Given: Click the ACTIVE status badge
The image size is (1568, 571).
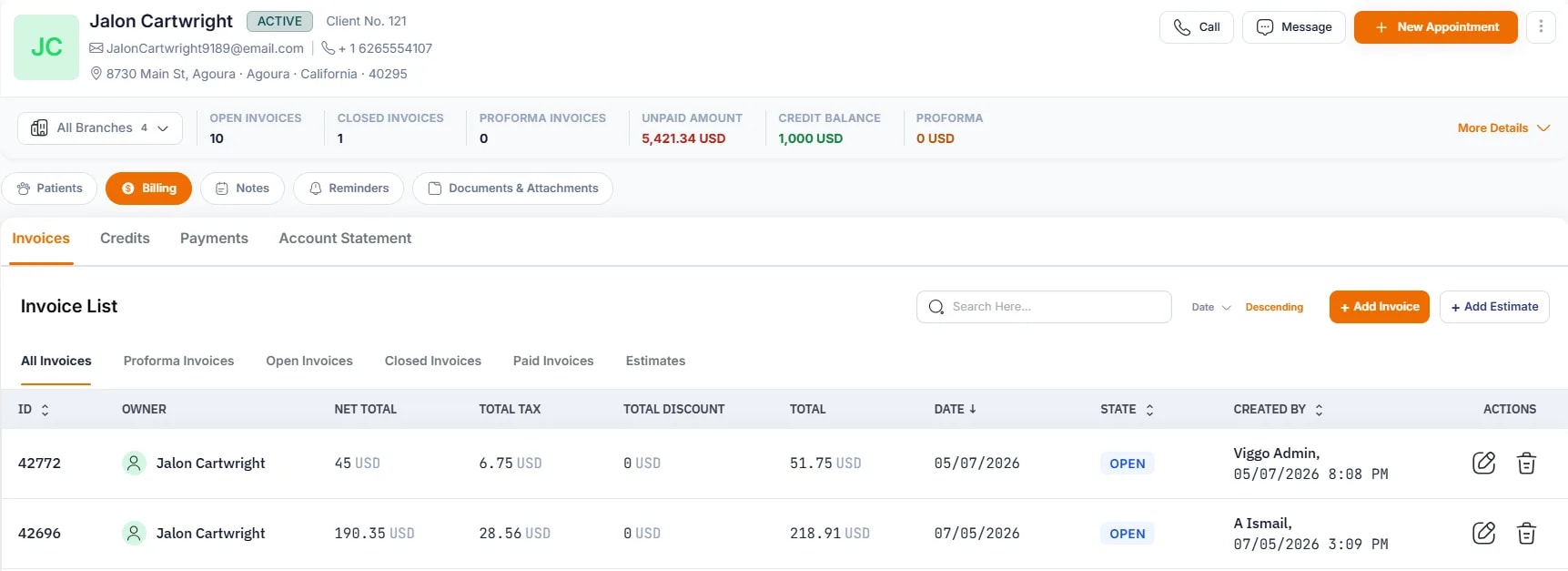Looking at the screenshot, I should point(279,21).
